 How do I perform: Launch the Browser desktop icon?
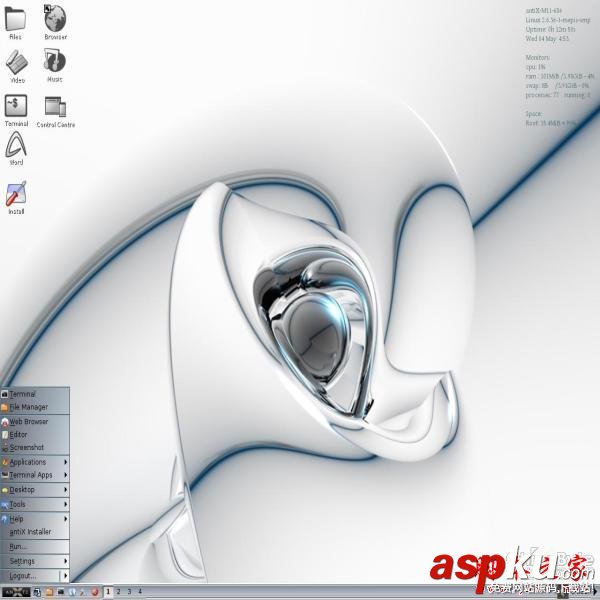click(x=55, y=22)
